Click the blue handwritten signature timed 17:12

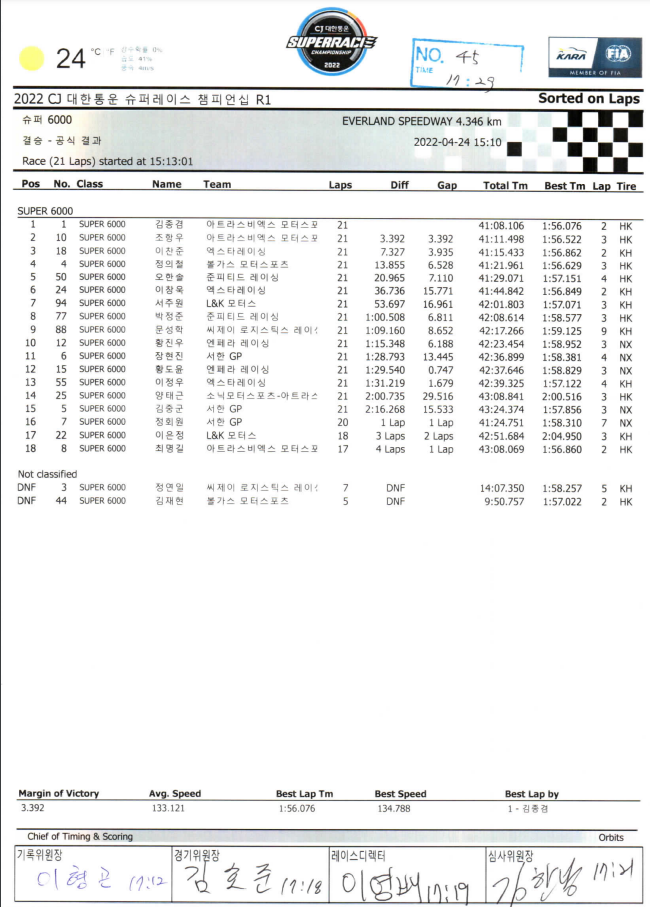pos(101,880)
